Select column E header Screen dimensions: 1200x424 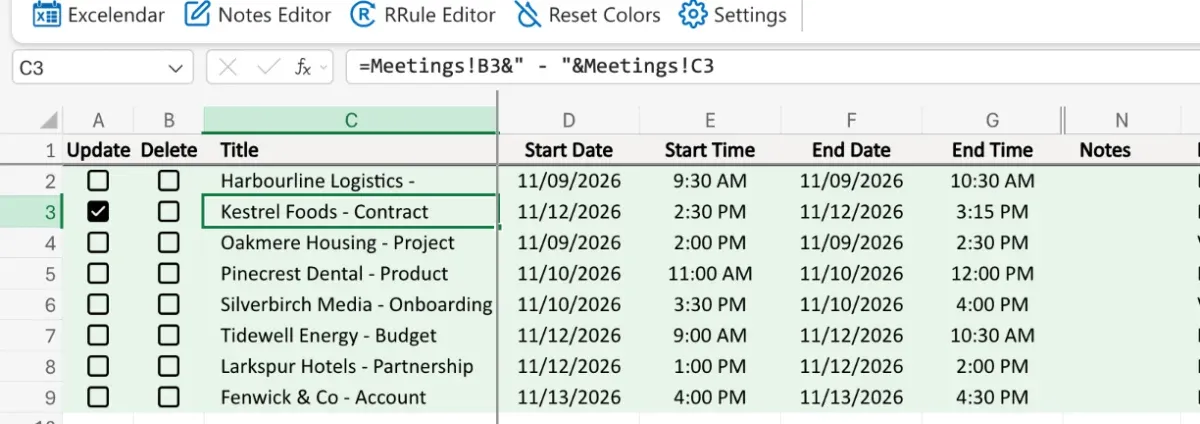pyautogui.click(x=710, y=121)
